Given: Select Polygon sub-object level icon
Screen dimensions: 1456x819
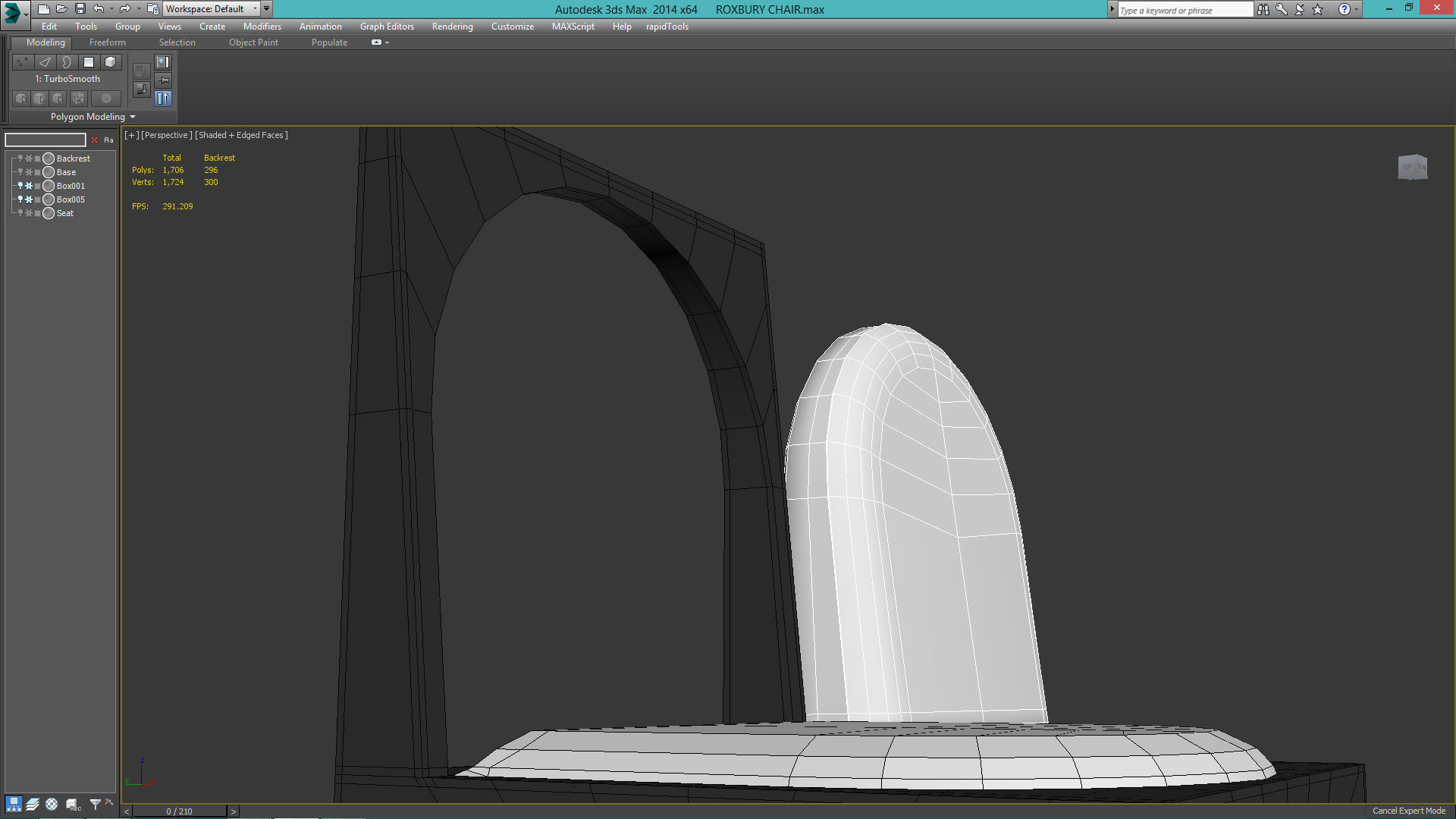Looking at the screenshot, I should click(89, 62).
